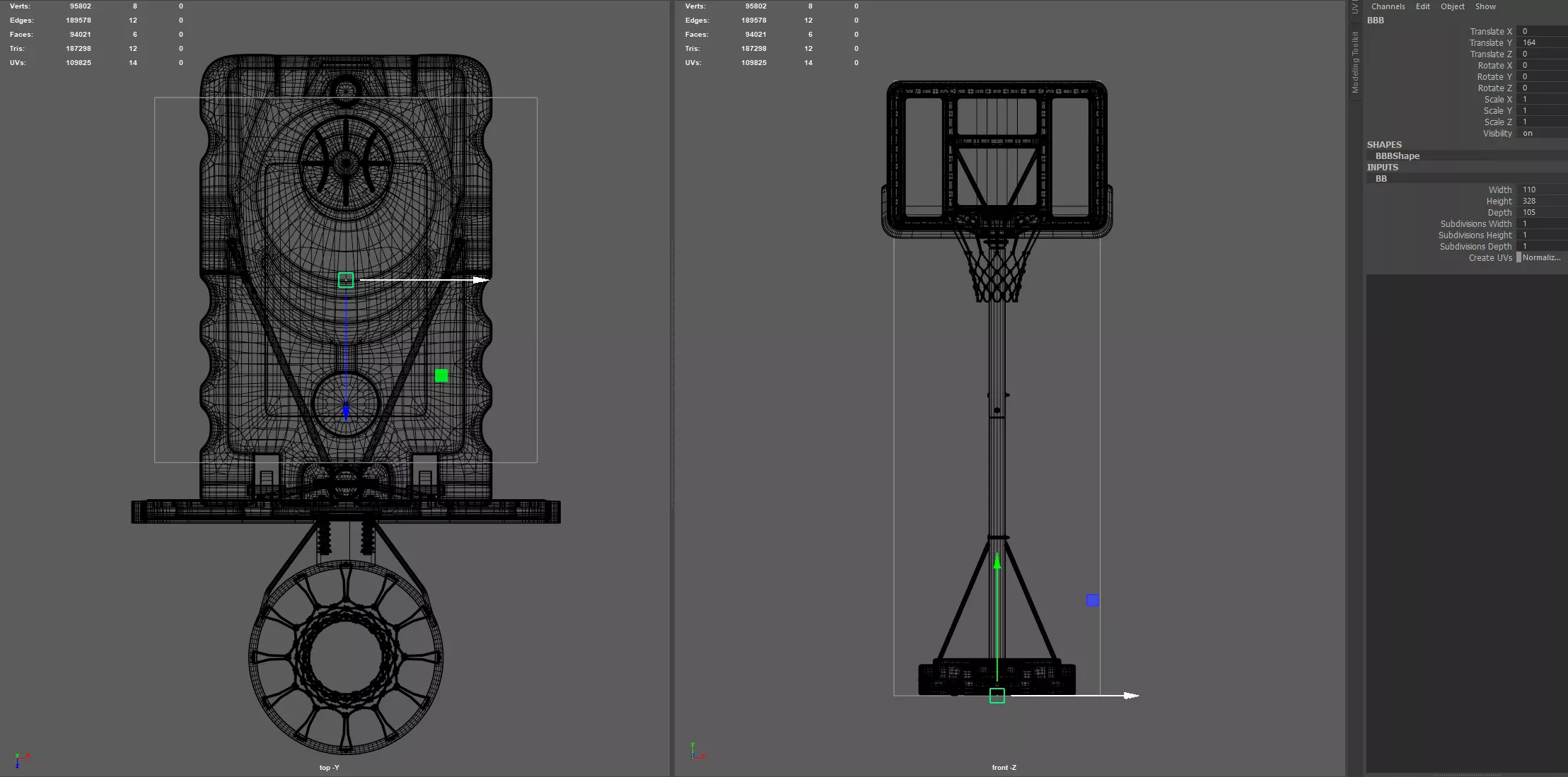
Task: Select the Subdivisions Depth value field
Action: click(x=1542, y=246)
